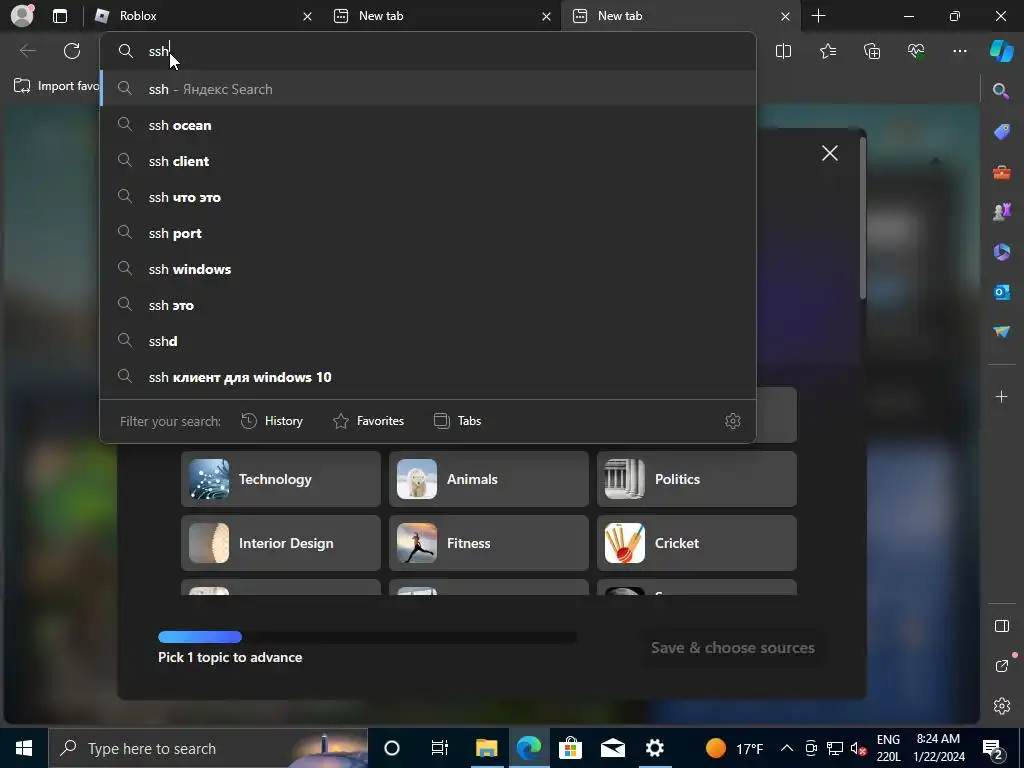Select suggestion ssh что это
Viewport: 1024px width, 768px height.
point(428,197)
